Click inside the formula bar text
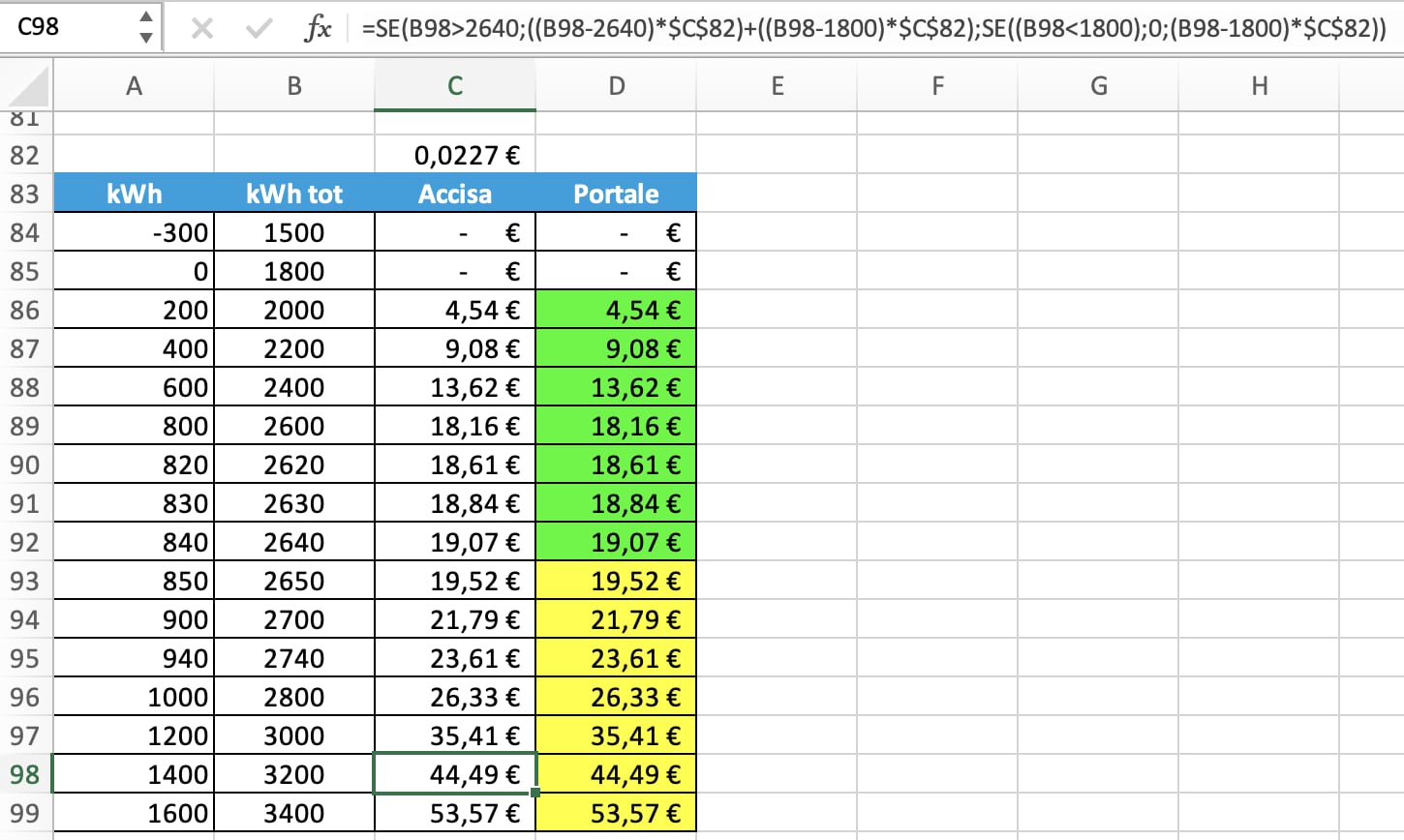 coord(871,29)
